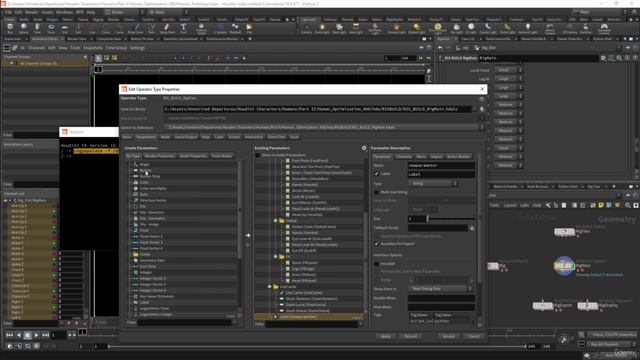Click the play forward button in playbar

36,335
